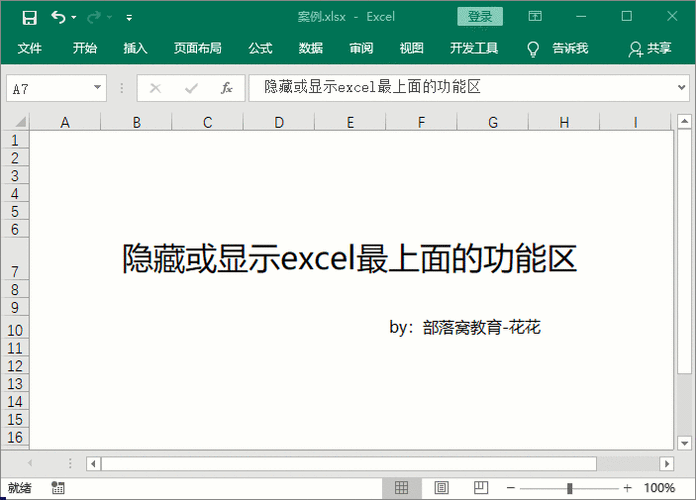Screen dimensions: 696x500
Task: Click the 告诉我 lightbulb icon
Action: pos(533,49)
